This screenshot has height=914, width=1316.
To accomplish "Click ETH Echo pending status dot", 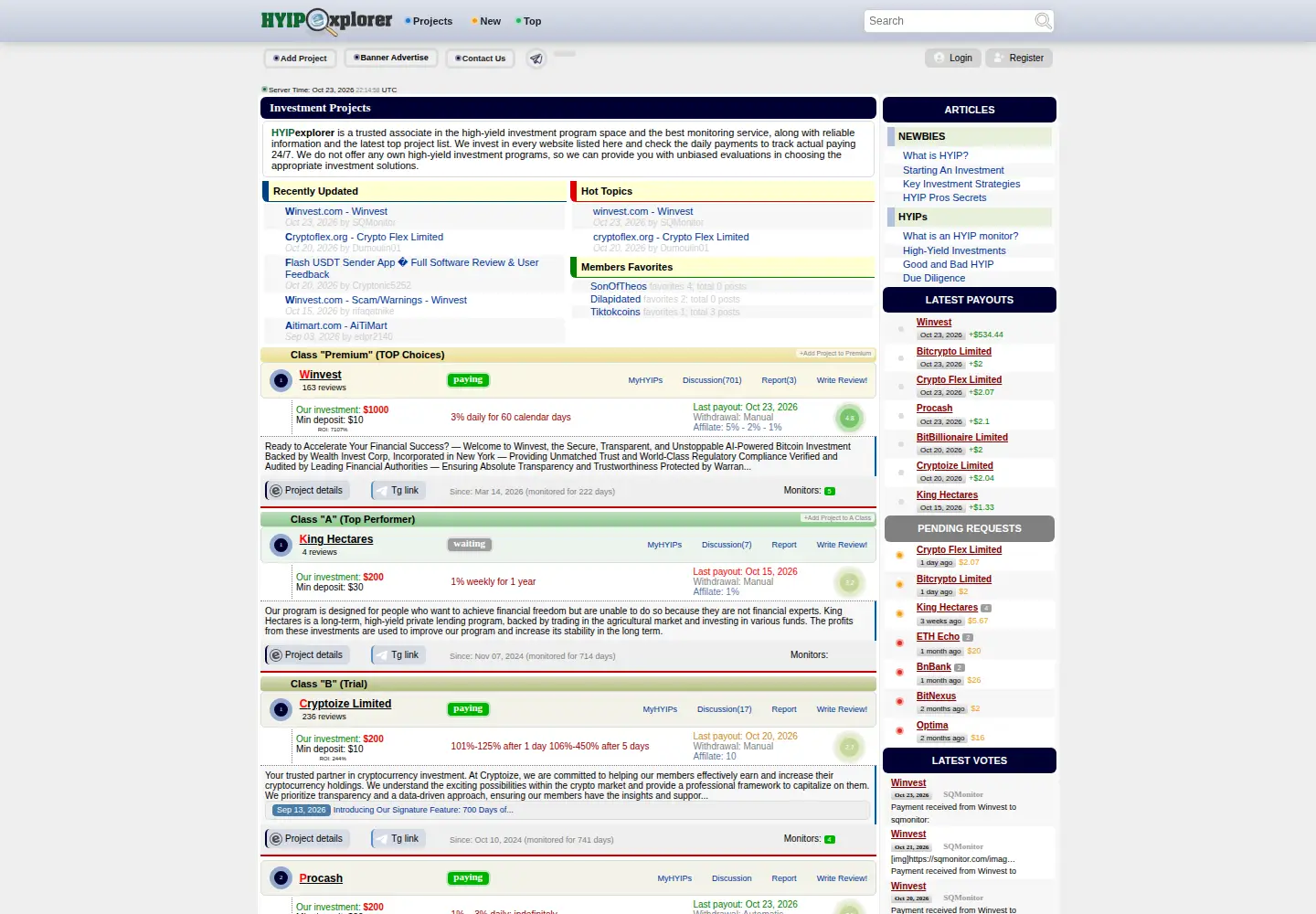I will (x=899, y=643).
